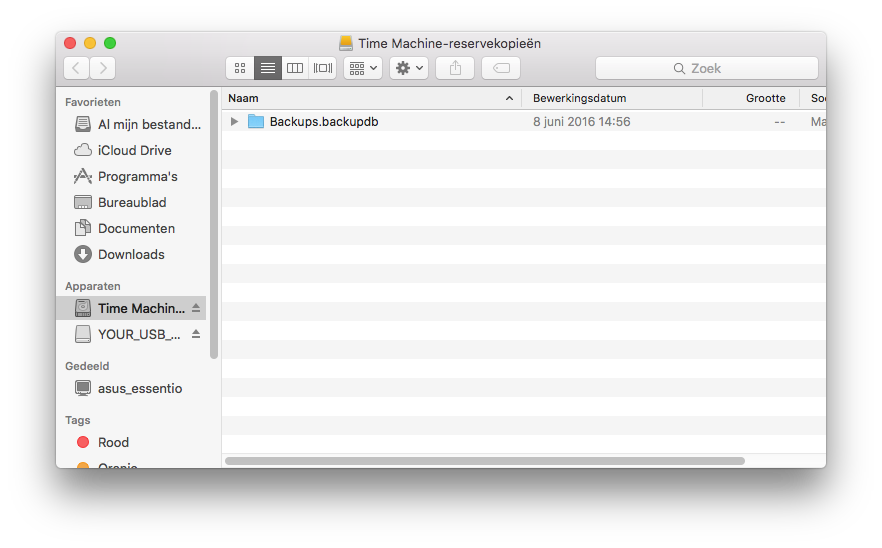This screenshot has height=548, width=882.
Task: Toggle sort direction arrow in Naam column
Action: 509,98
